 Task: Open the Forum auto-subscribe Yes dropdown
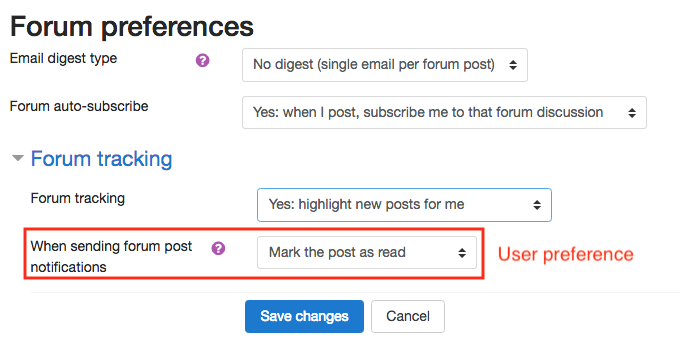tap(444, 113)
